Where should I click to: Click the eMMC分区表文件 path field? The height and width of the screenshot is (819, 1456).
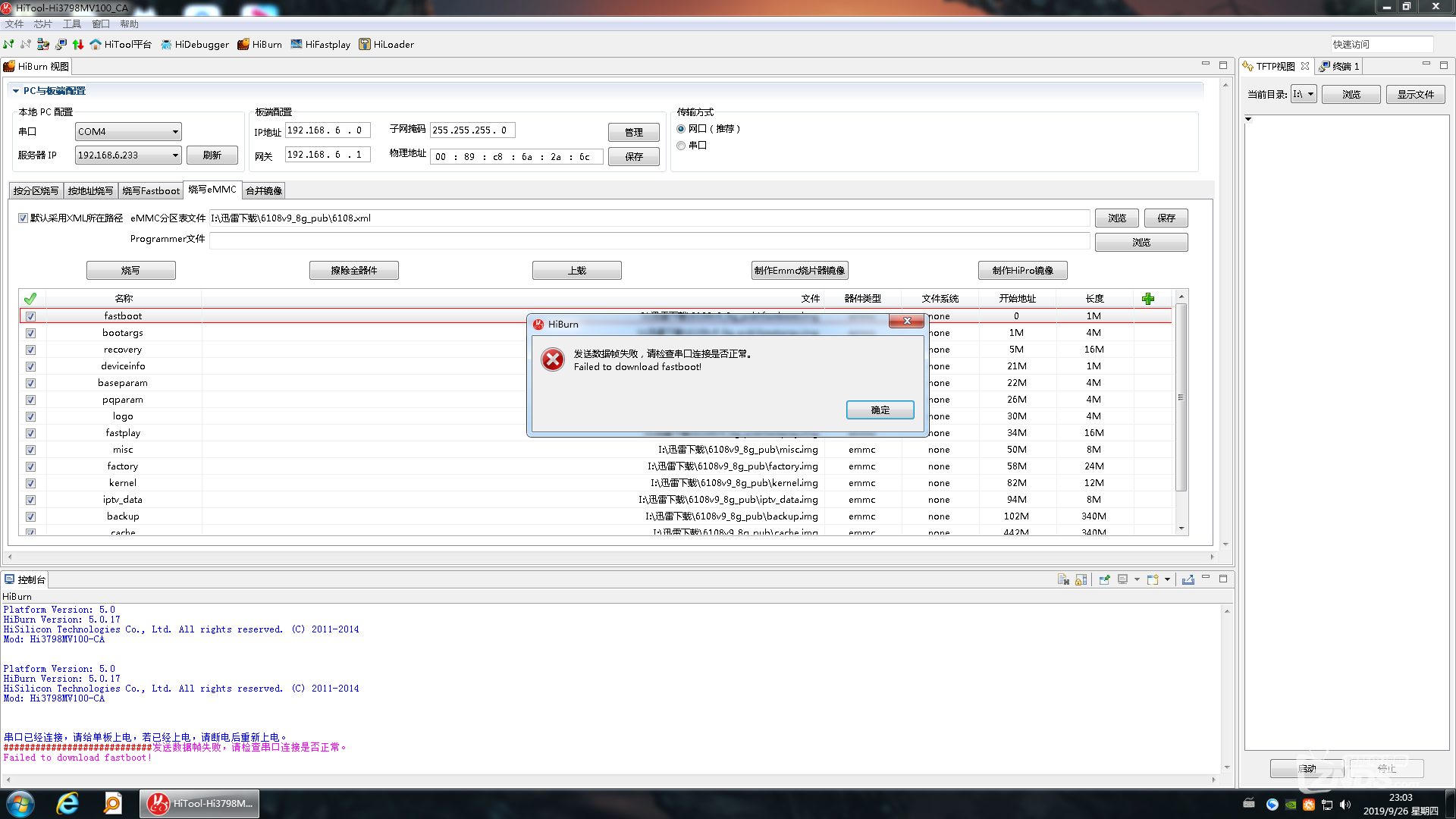pyautogui.click(x=649, y=218)
